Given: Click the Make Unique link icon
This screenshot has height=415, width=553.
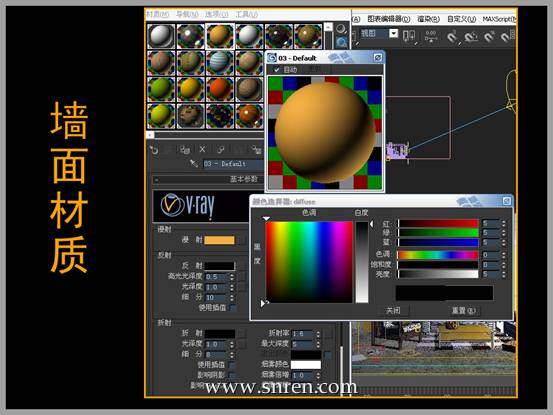Looking at the screenshot, I should [x=221, y=150].
